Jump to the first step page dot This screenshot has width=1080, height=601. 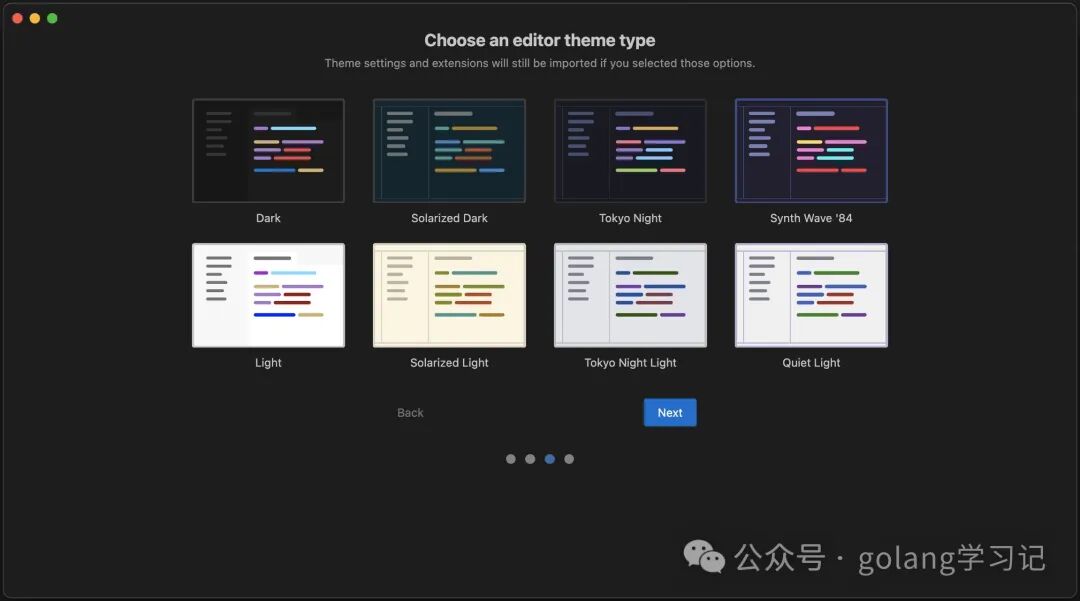[510, 459]
